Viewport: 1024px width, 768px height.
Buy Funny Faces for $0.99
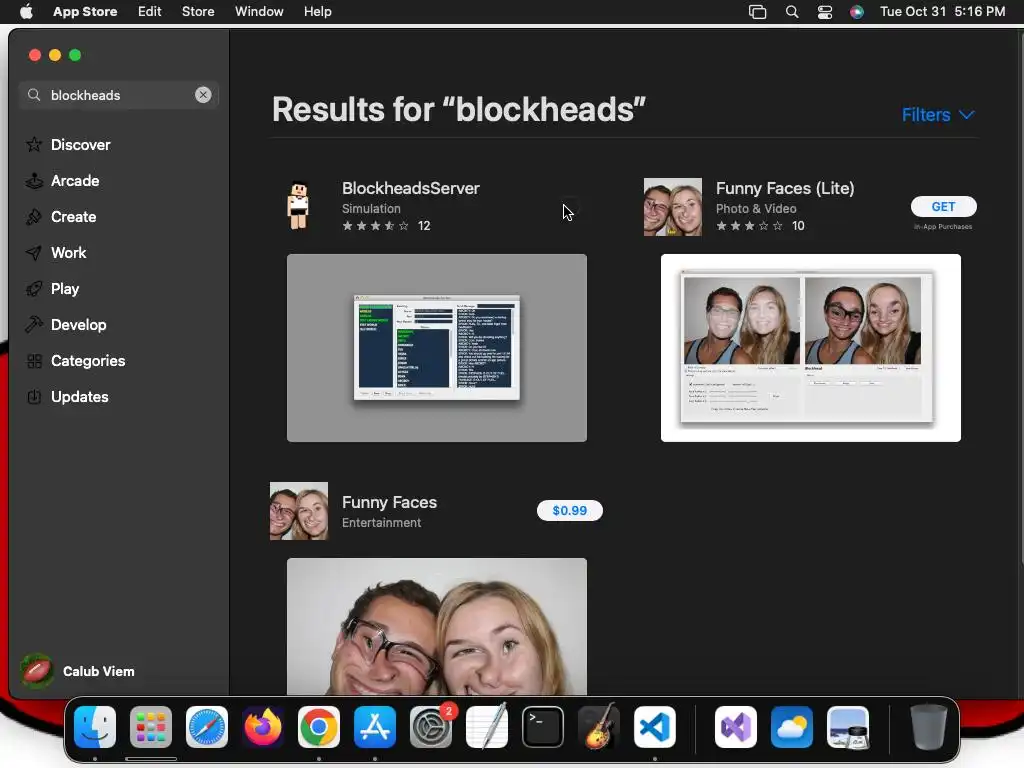click(569, 510)
